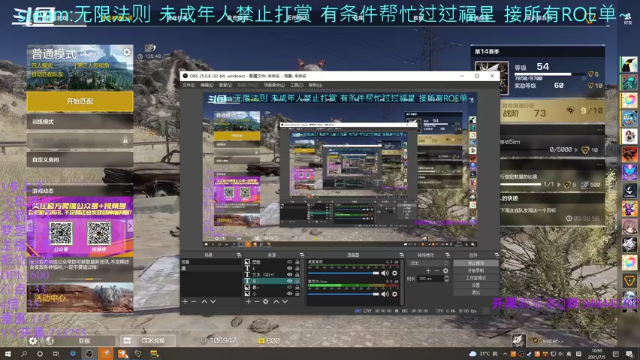Expand second mission card options dots
The width and height of the screenshot is (640, 360).
click(599, 164)
